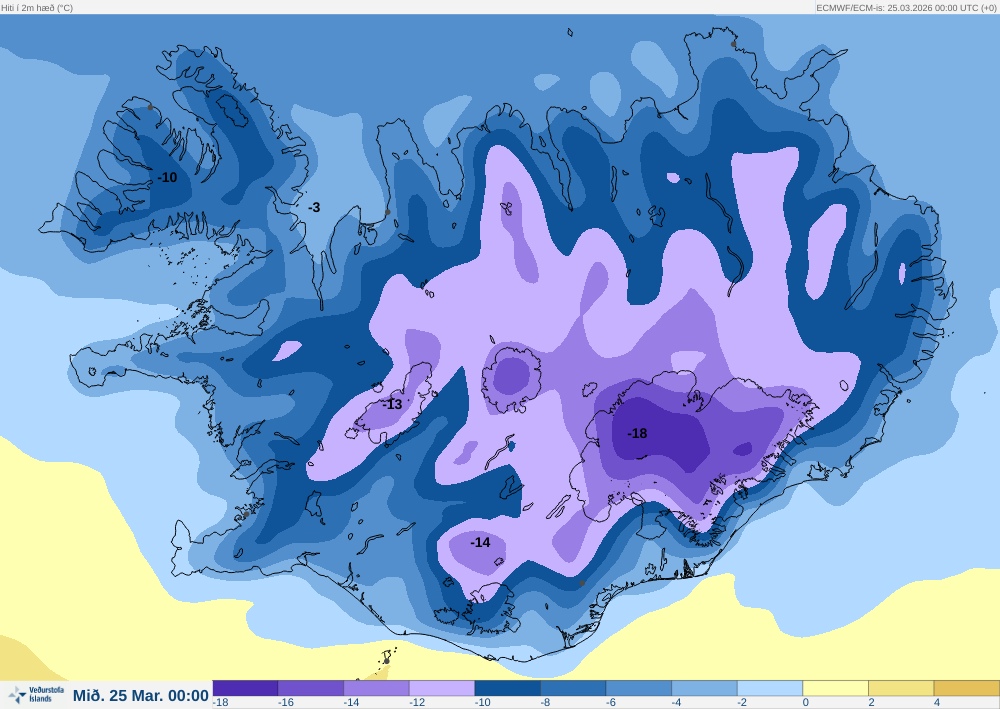The image size is (1000, 709).
Task: Click the -10 temperature label on Westfjords
Action: [x=168, y=177]
